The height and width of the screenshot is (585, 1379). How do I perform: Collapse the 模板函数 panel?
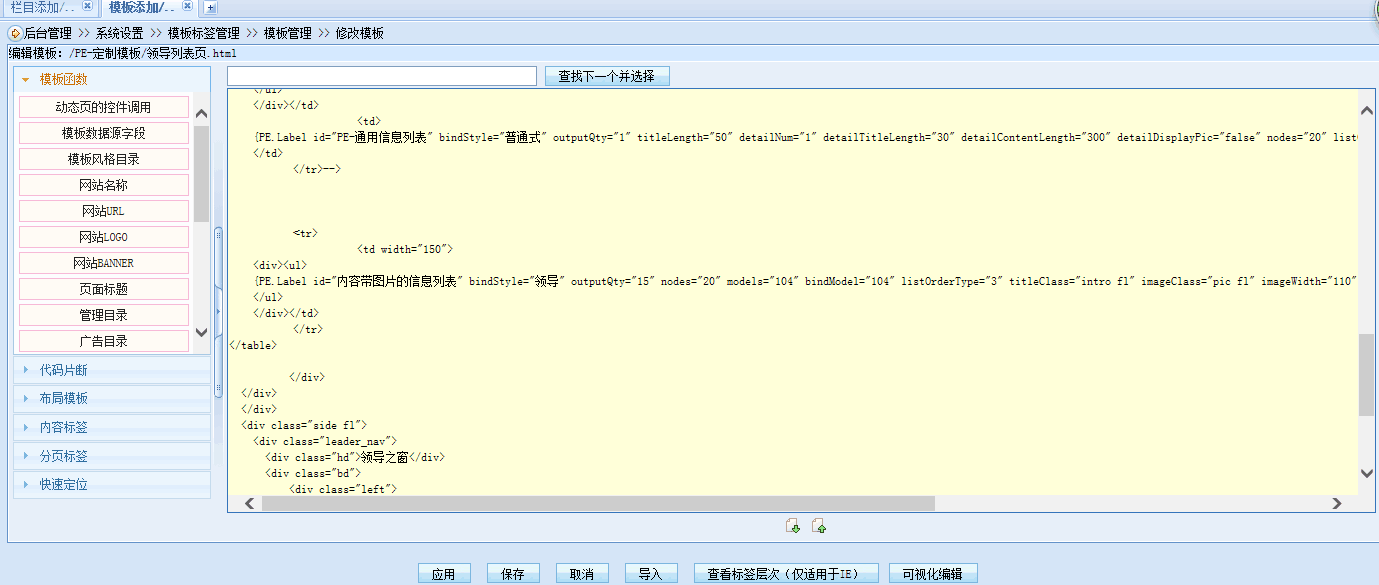pos(27,79)
